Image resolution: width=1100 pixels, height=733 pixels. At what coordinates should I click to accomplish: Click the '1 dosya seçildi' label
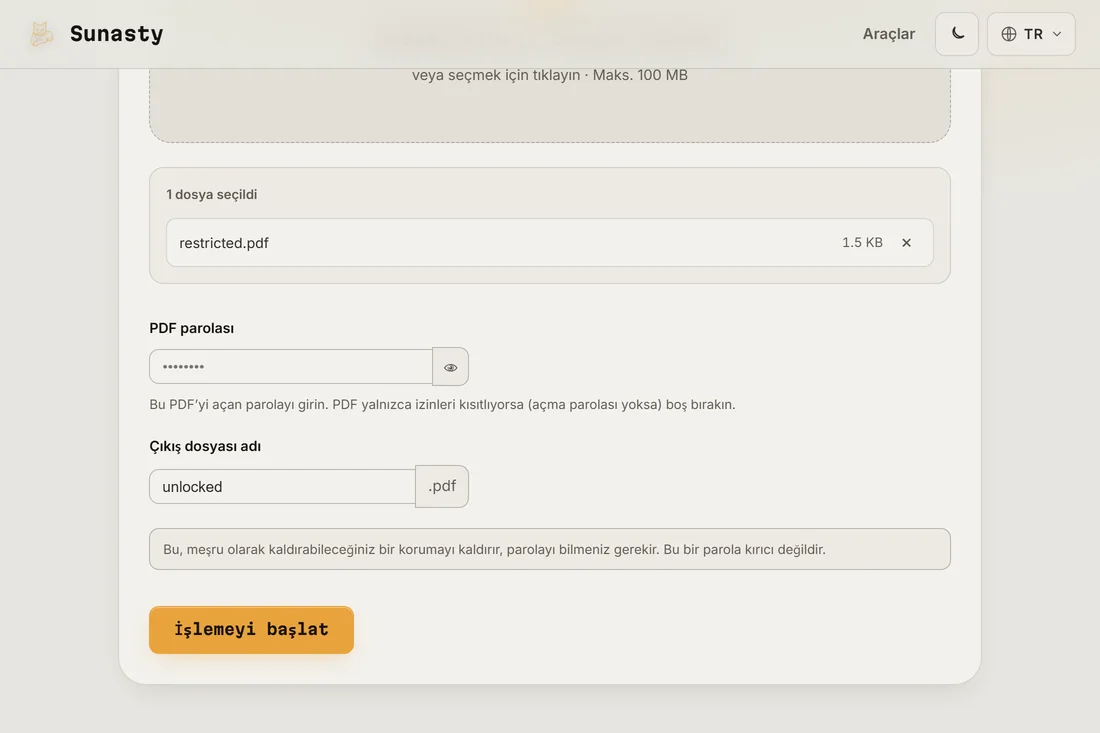[x=212, y=194]
